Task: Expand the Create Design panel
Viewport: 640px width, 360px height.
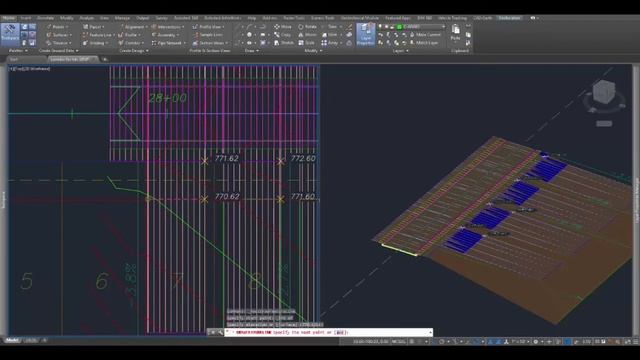Action: coord(134,51)
